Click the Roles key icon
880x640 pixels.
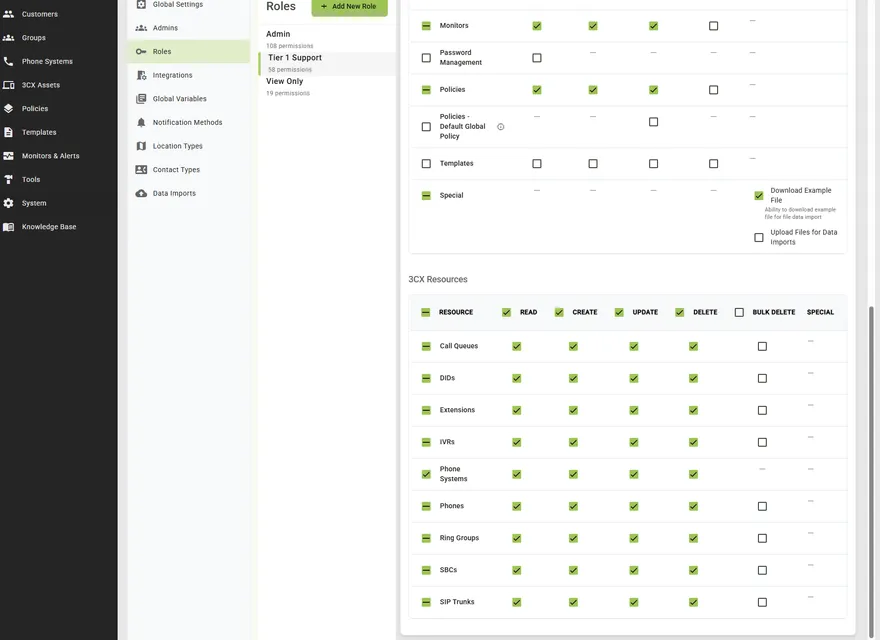[141, 51]
